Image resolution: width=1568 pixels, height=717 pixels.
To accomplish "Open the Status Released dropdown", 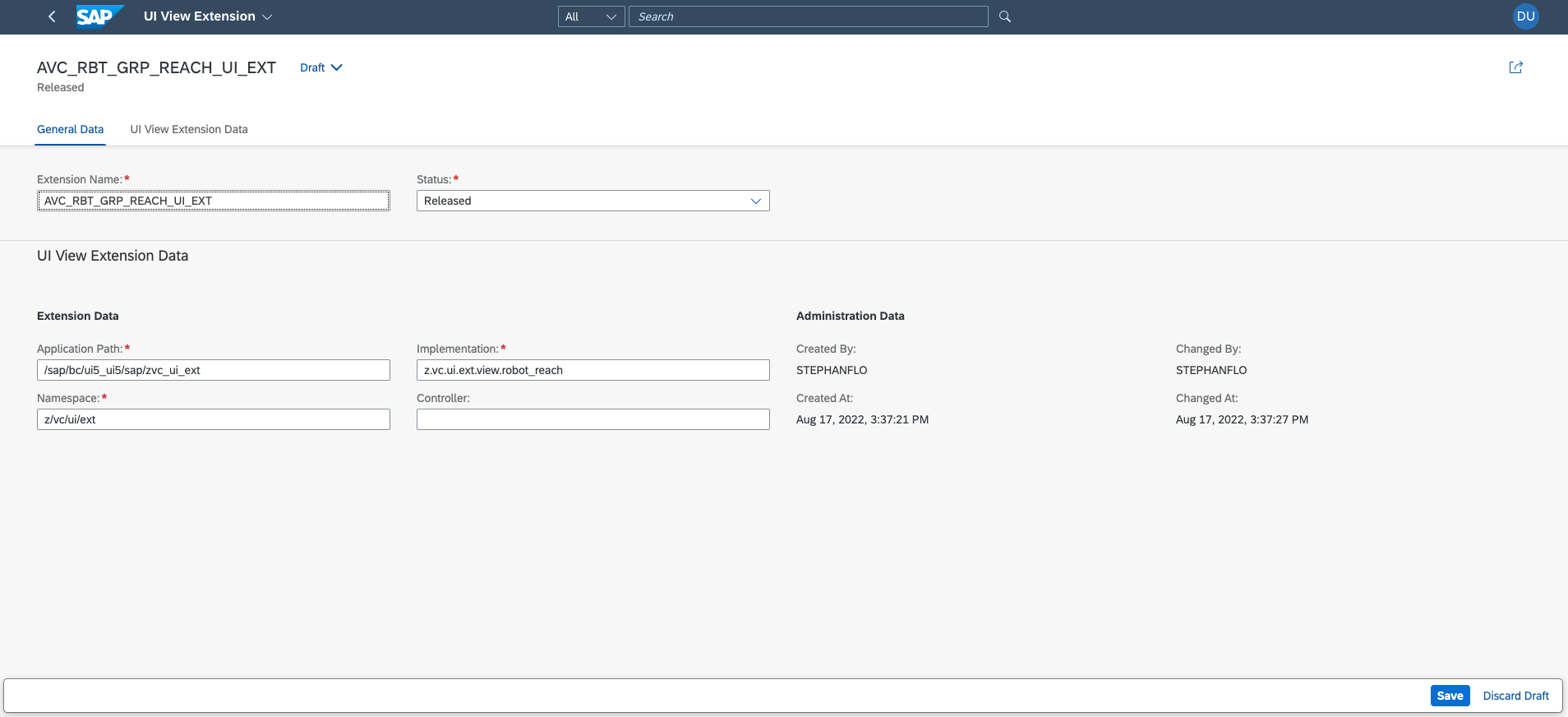I will (593, 201).
